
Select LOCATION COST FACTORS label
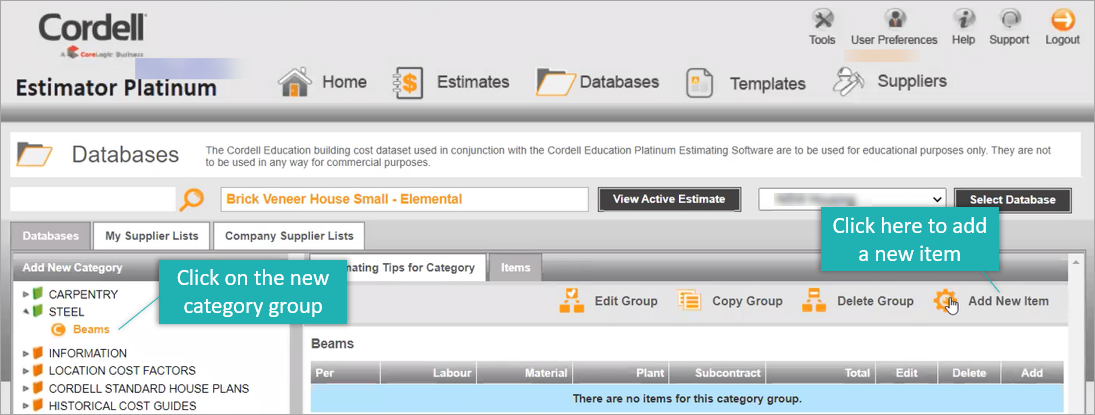tap(122, 370)
